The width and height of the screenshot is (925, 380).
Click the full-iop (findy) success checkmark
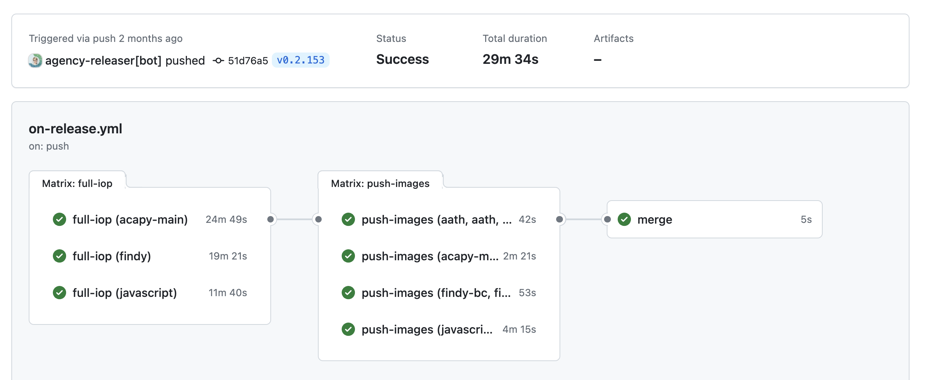click(x=59, y=256)
